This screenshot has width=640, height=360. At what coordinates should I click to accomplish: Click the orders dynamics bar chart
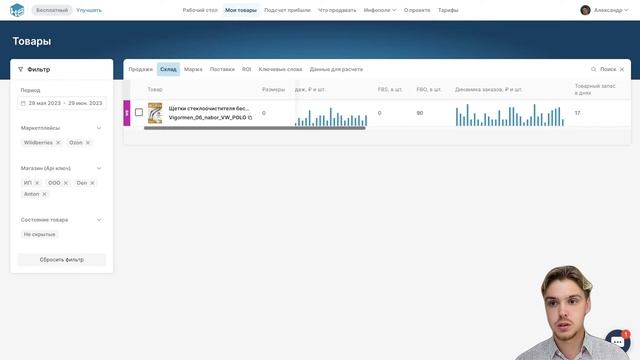(x=510, y=115)
